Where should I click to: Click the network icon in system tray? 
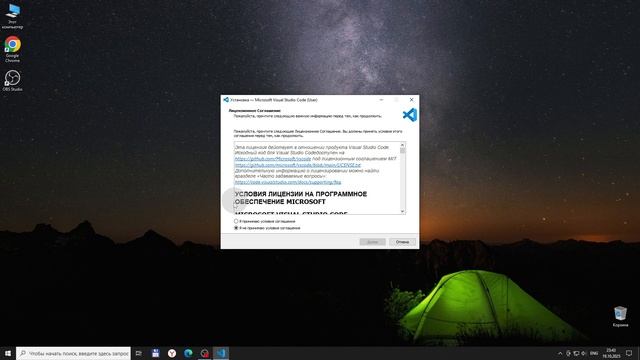[x=576, y=353]
